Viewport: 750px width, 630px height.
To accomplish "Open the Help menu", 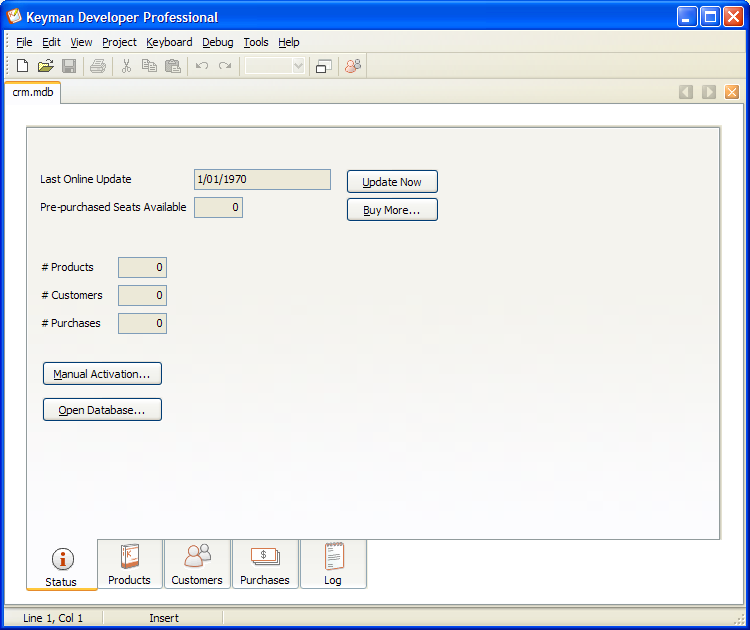I will click(x=288, y=42).
